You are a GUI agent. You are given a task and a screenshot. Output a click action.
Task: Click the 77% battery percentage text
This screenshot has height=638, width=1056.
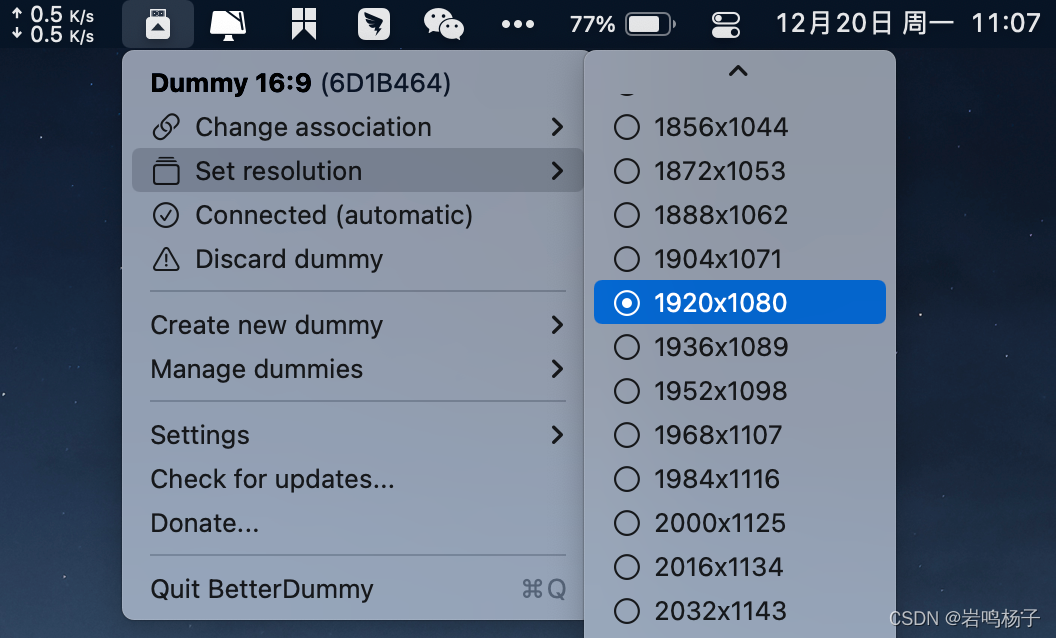pyautogui.click(x=593, y=25)
